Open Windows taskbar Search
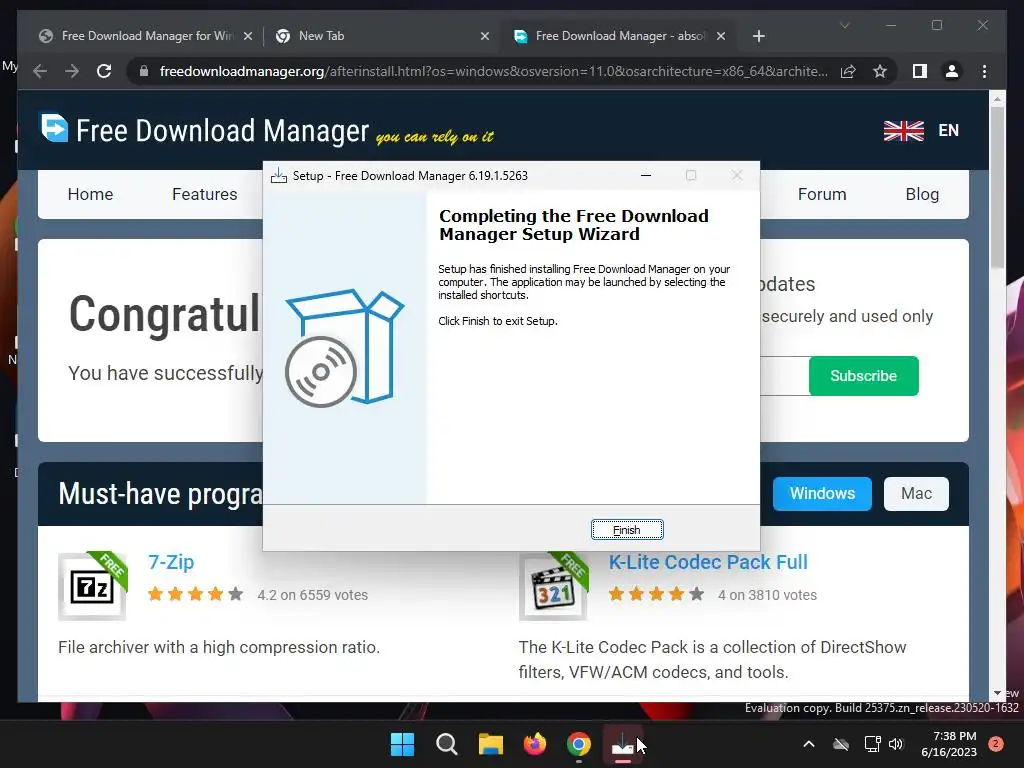Viewport: 1024px width, 768px height. (447, 744)
